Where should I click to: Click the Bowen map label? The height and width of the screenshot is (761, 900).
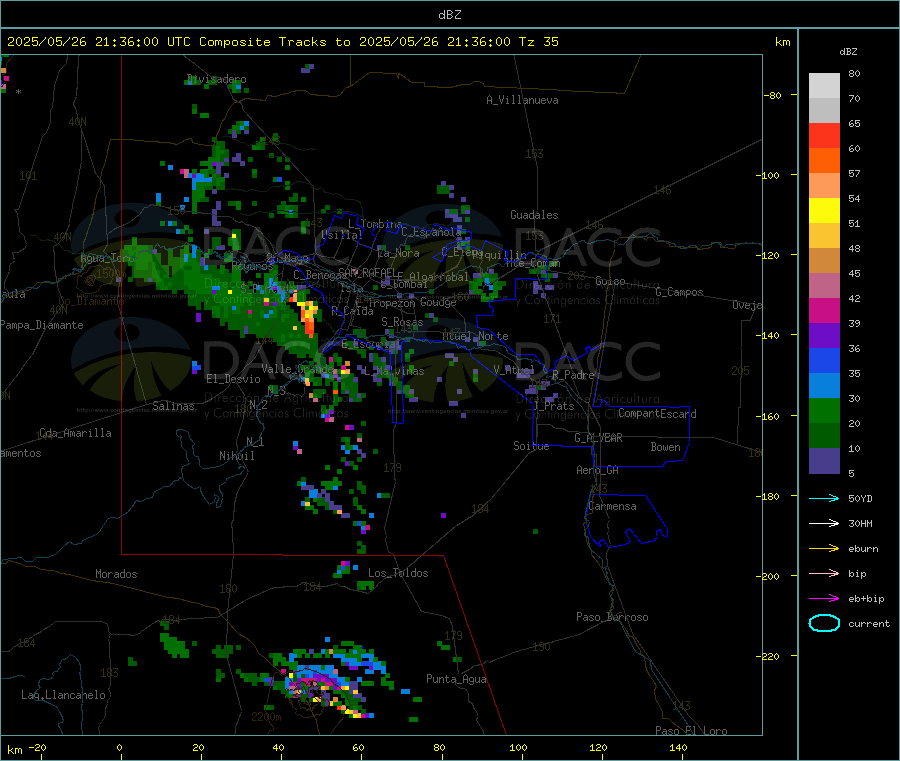[666, 447]
